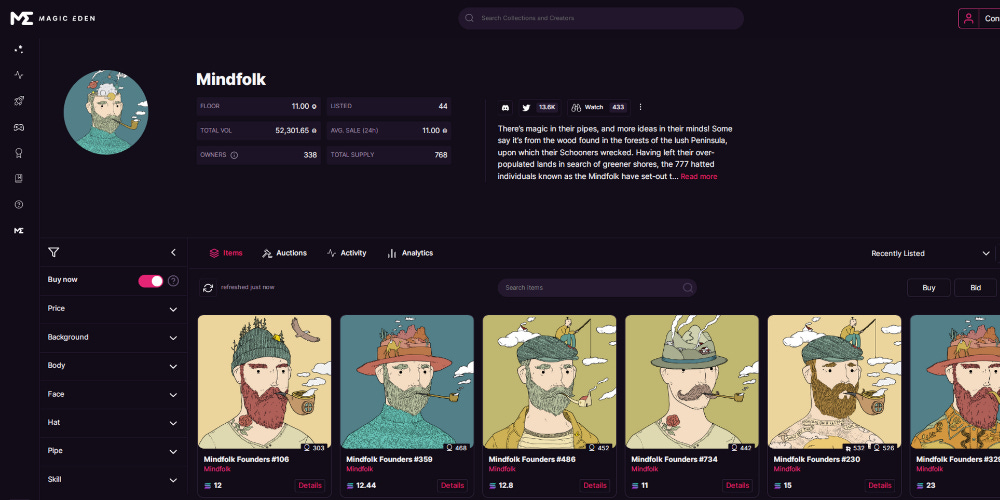Image resolution: width=1000 pixels, height=500 pixels.
Task: Click the search magnifier in Search items
Action: click(688, 288)
